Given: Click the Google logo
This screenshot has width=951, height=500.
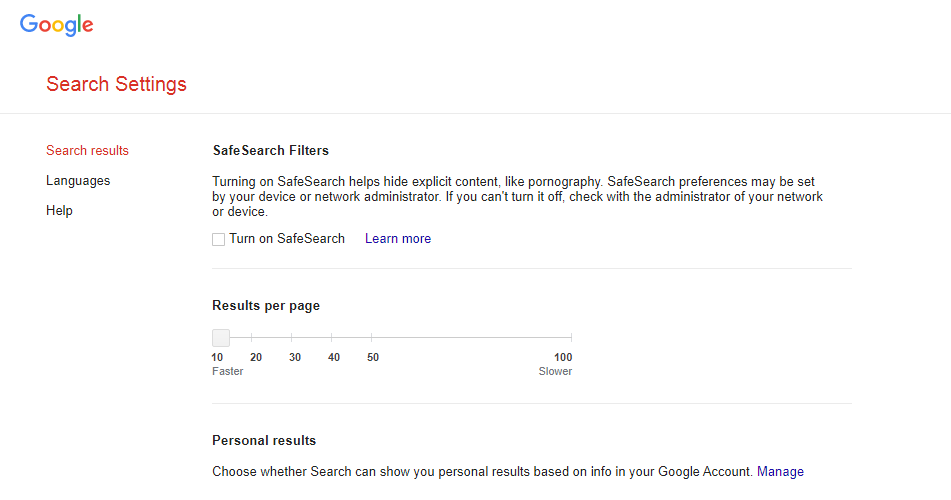Looking at the screenshot, I should (56, 25).
